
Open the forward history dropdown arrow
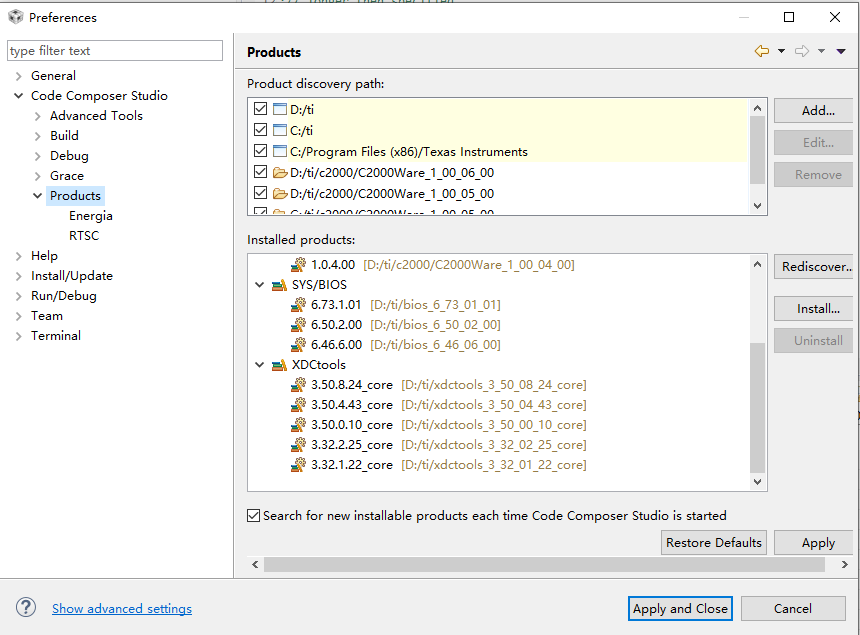(822, 52)
